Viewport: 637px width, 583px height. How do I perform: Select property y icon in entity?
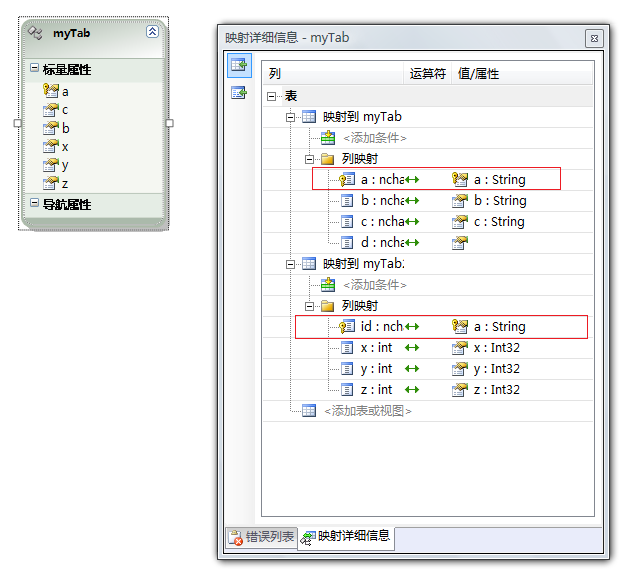pos(51,165)
